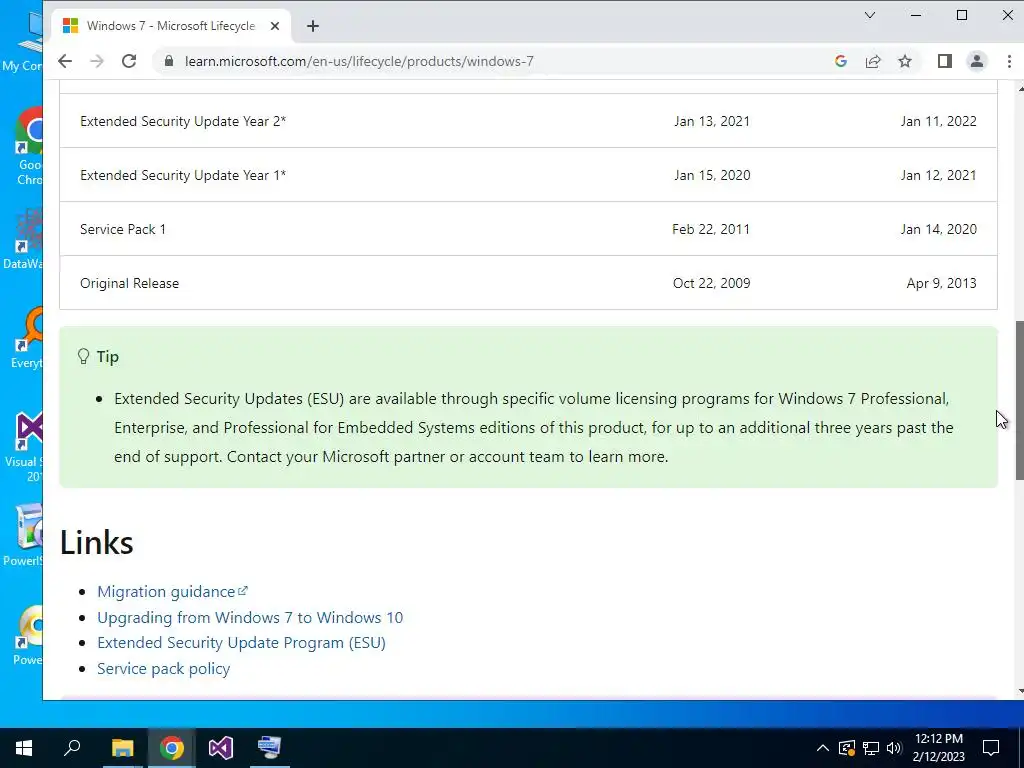The width and height of the screenshot is (1024, 768).
Task: Click the Google Chrome desktop shortcut
Action: tap(29, 147)
